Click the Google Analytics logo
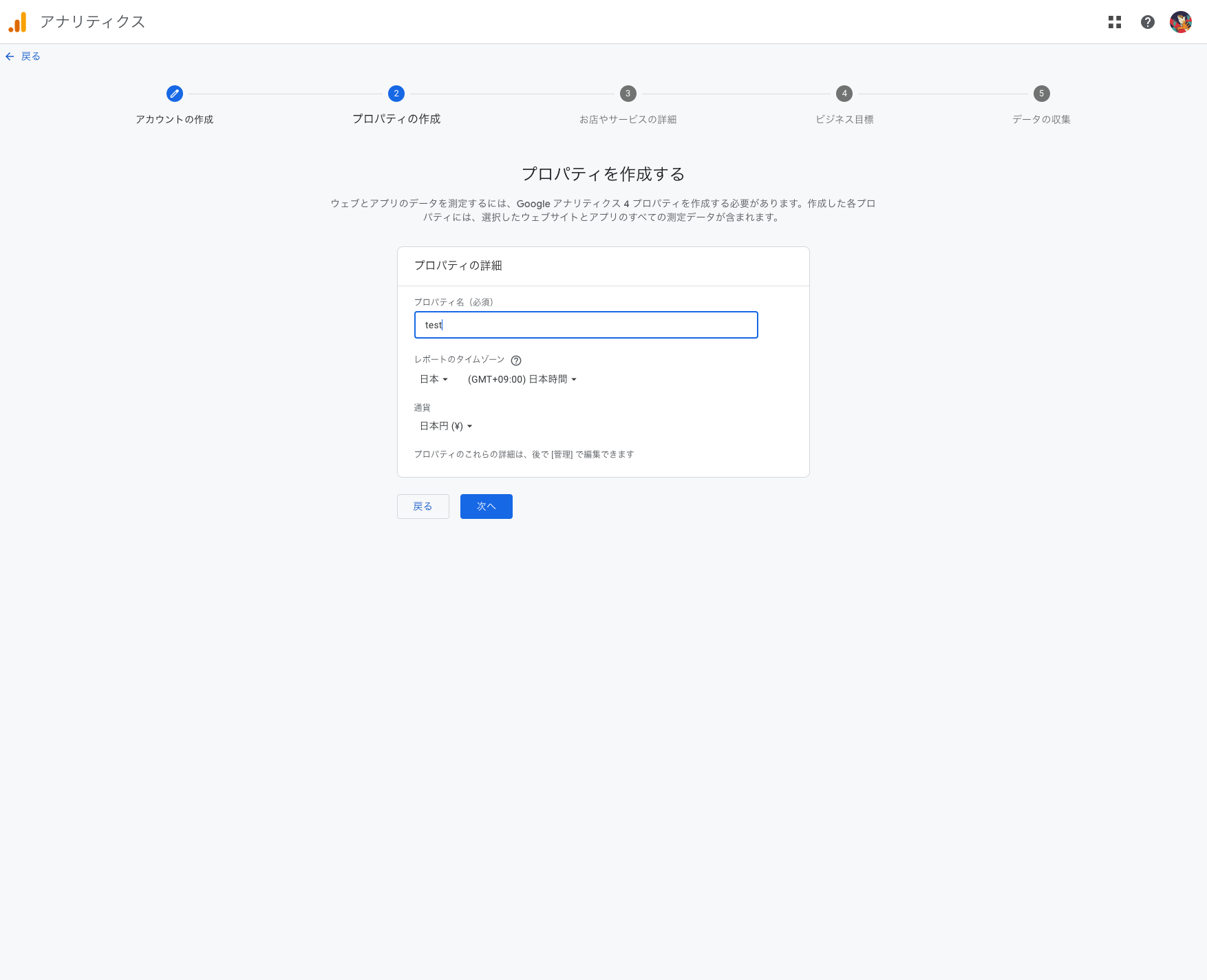This screenshot has width=1207, height=980. tap(18, 21)
